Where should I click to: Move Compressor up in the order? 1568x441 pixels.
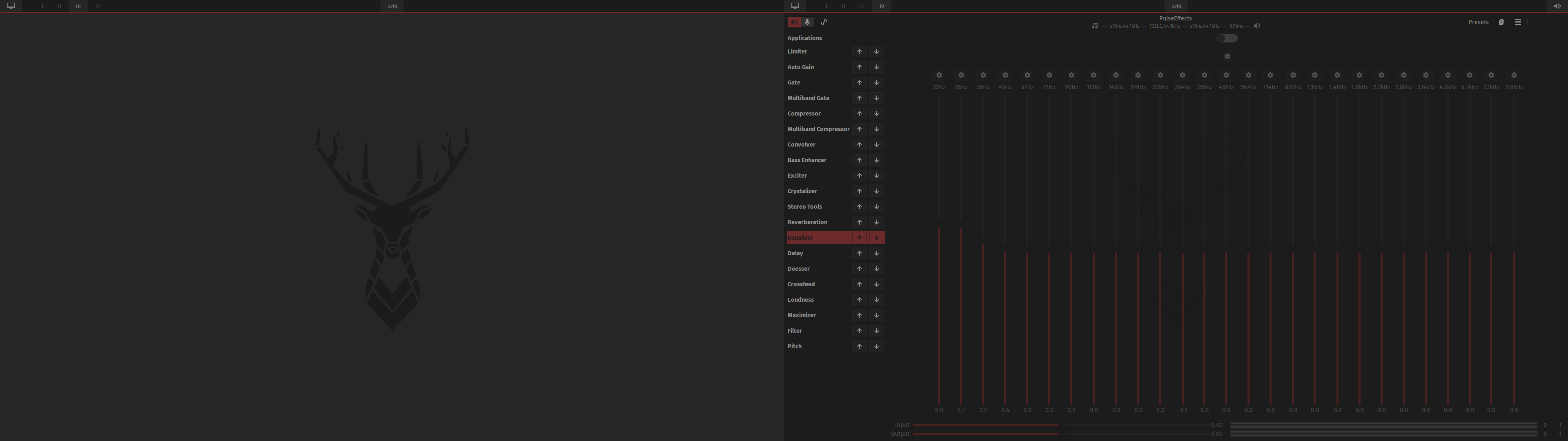coord(859,114)
